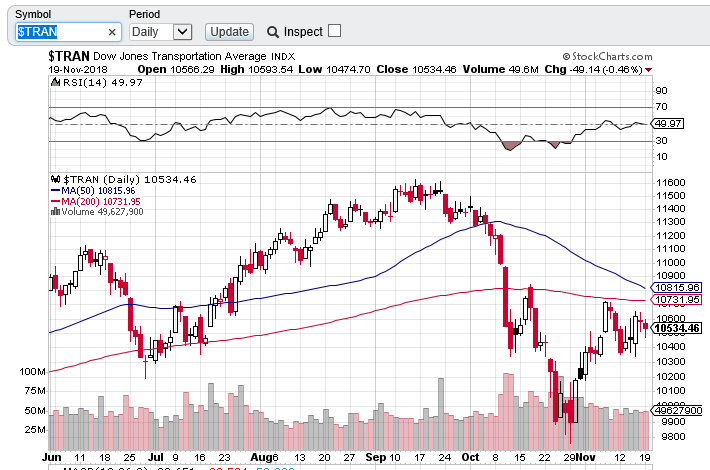This screenshot has width=710, height=470.
Task: Click the Update button
Action: [229, 32]
